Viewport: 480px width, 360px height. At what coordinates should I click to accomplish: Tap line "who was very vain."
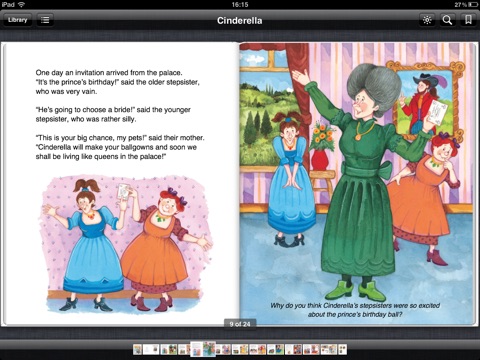tap(66, 91)
